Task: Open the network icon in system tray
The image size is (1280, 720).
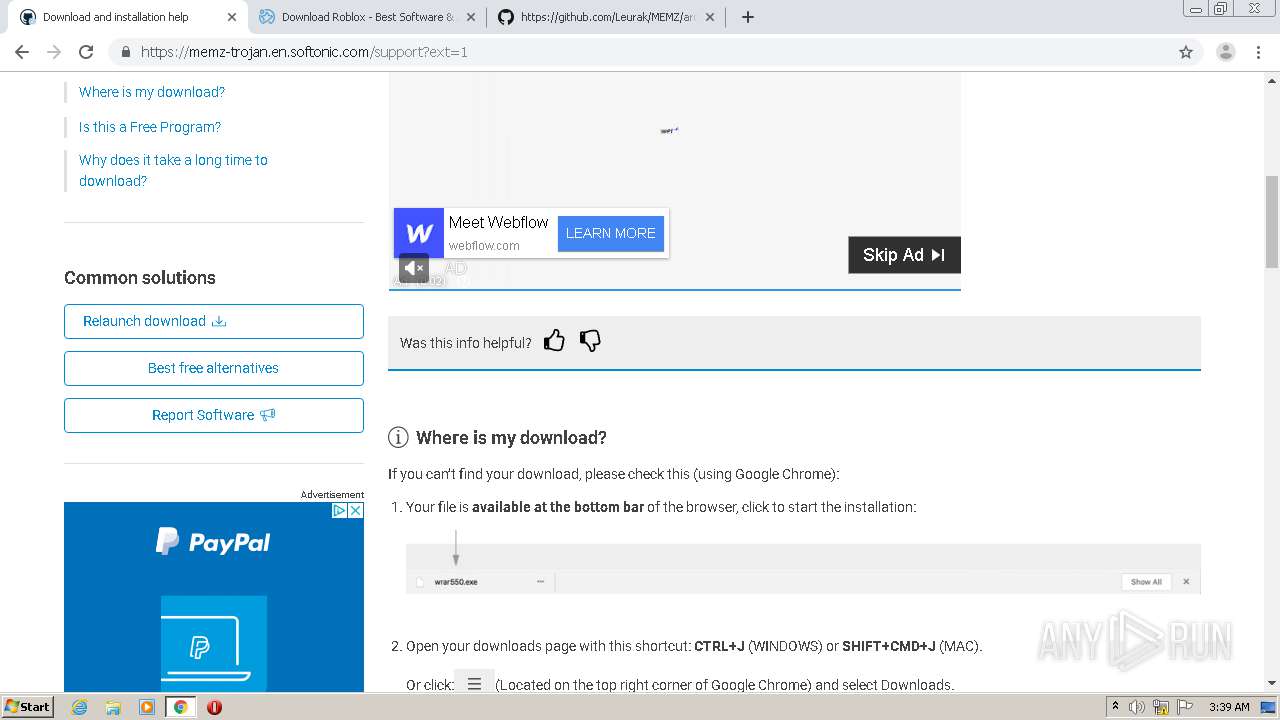Action: pyautogui.click(x=1161, y=707)
